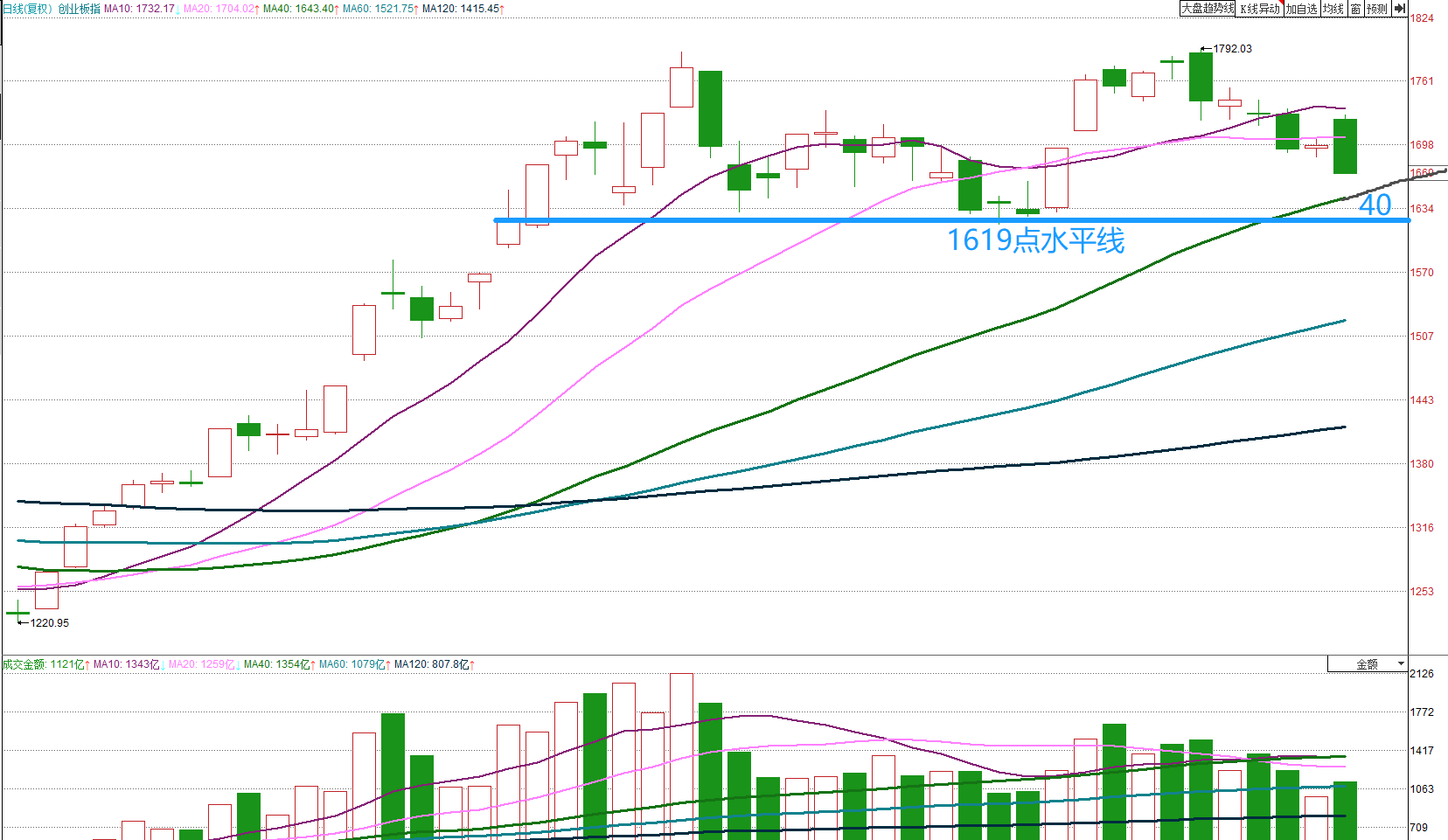Click the MA120: 1415.45 indicator label

click(463, 9)
